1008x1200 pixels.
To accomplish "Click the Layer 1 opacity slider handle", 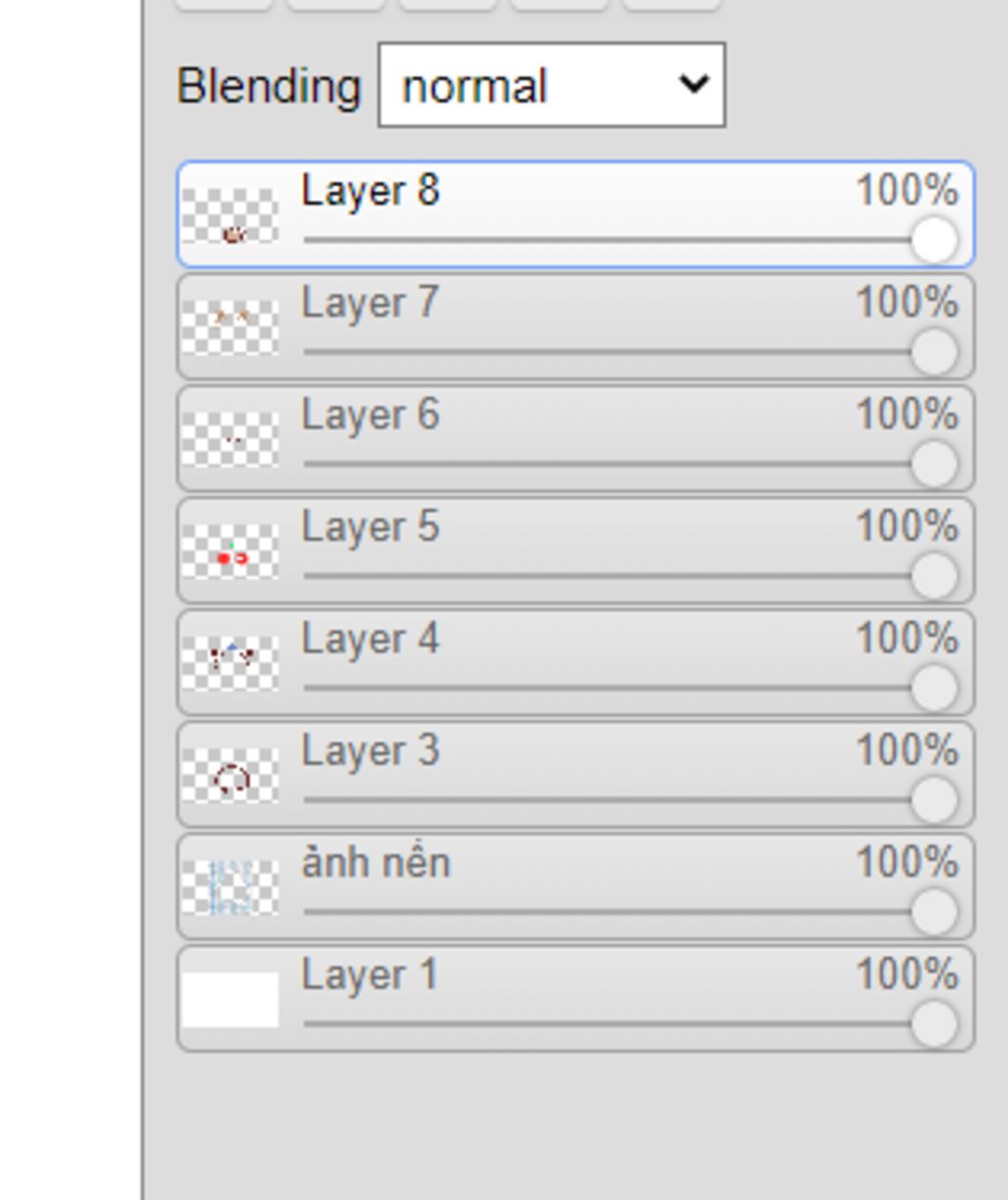I will click(934, 1024).
